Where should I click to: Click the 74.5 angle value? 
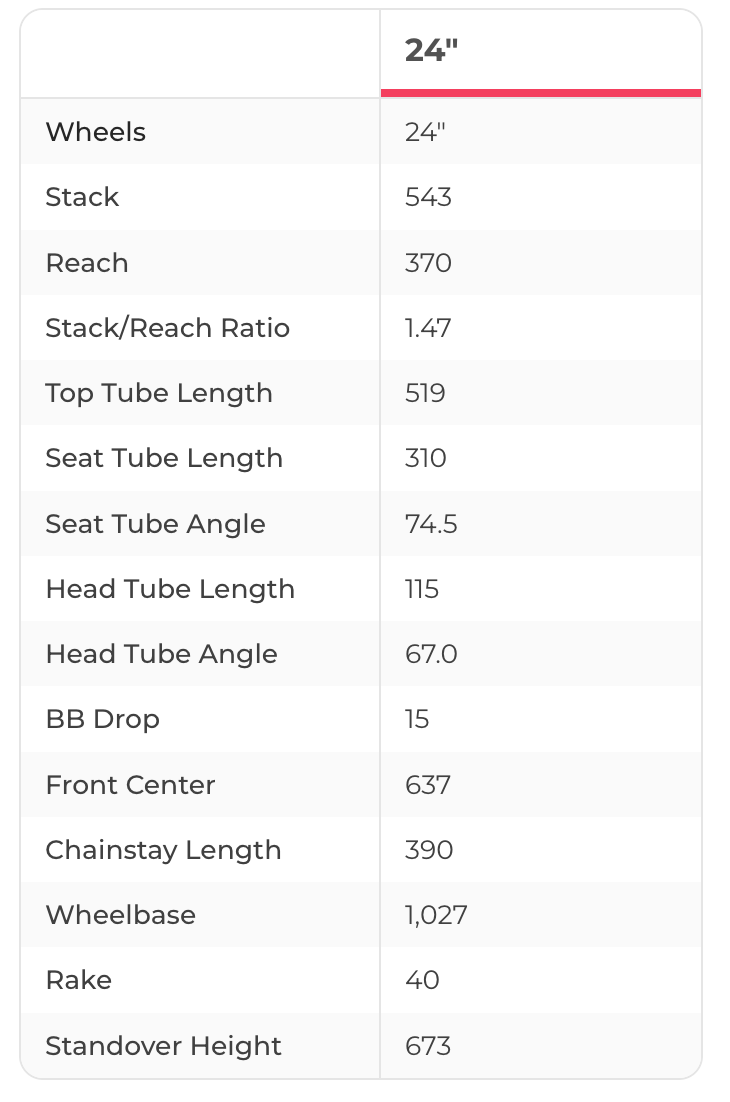click(x=431, y=524)
